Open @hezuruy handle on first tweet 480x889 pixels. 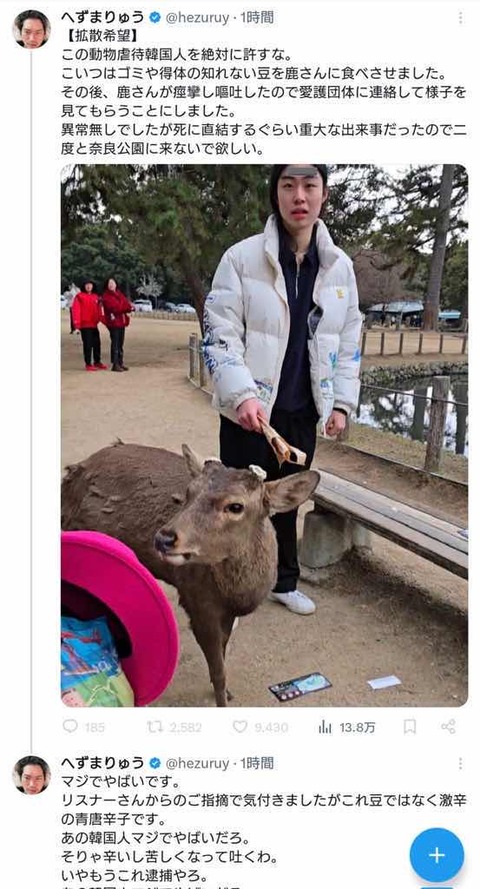pyautogui.click(x=197, y=18)
